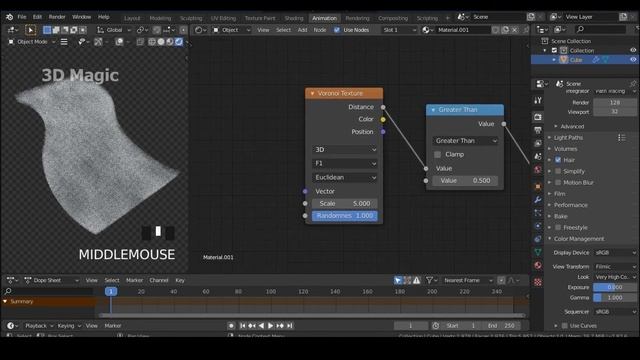Enable the Freestyle checkbox
This screenshot has height=360, width=640.
(x=558, y=227)
